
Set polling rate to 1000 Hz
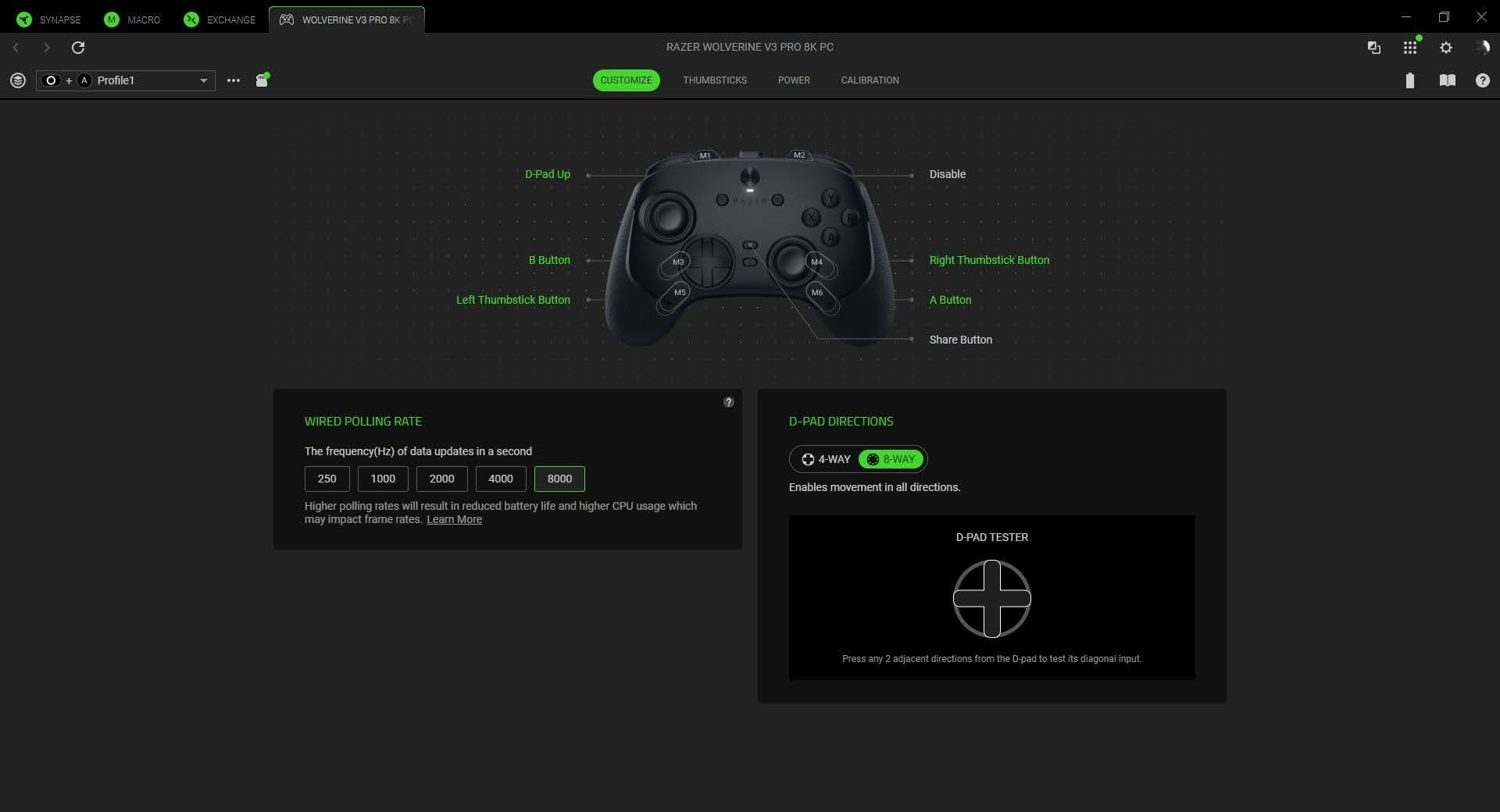(383, 479)
